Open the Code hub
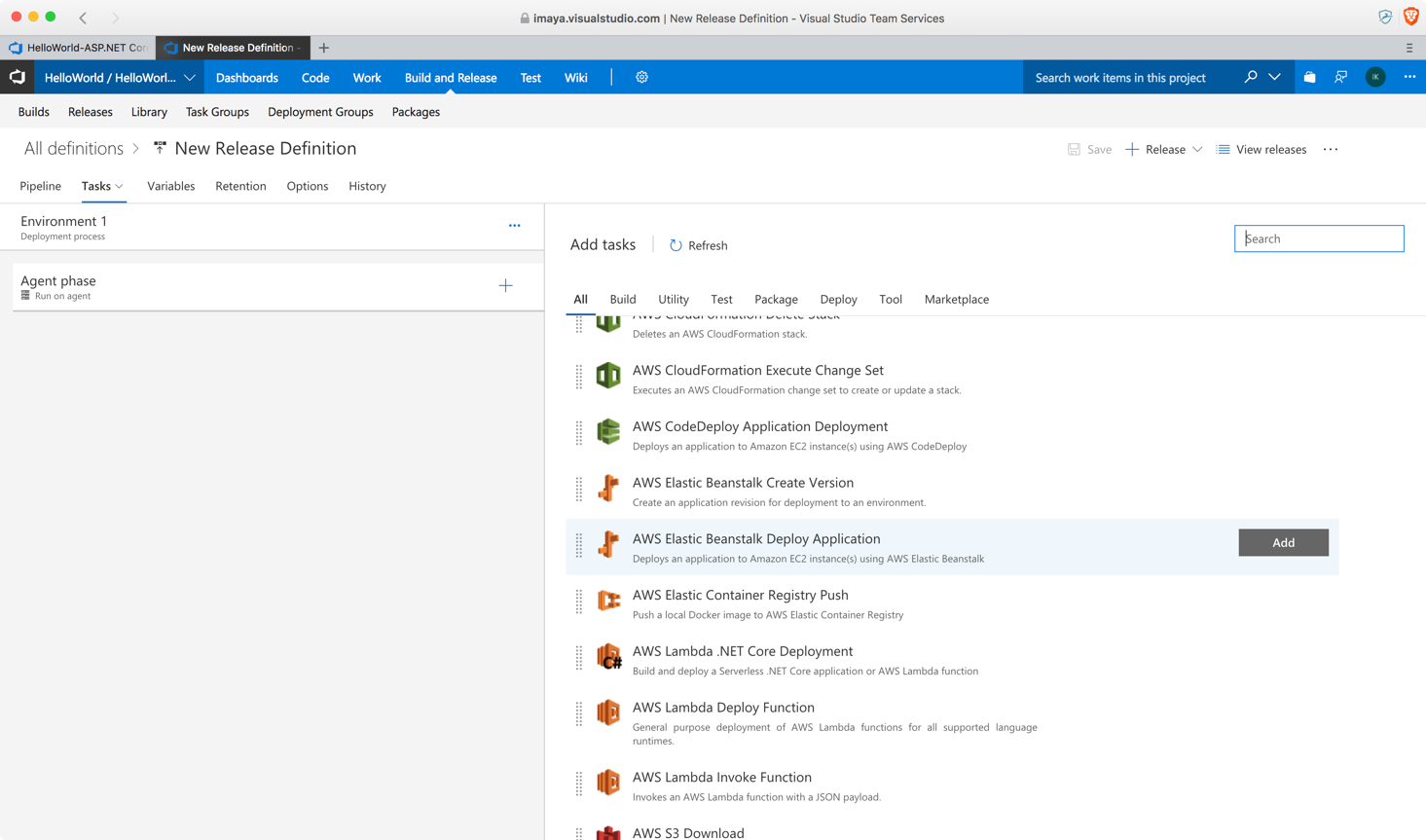1426x840 pixels. pyautogui.click(x=315, y=78)
